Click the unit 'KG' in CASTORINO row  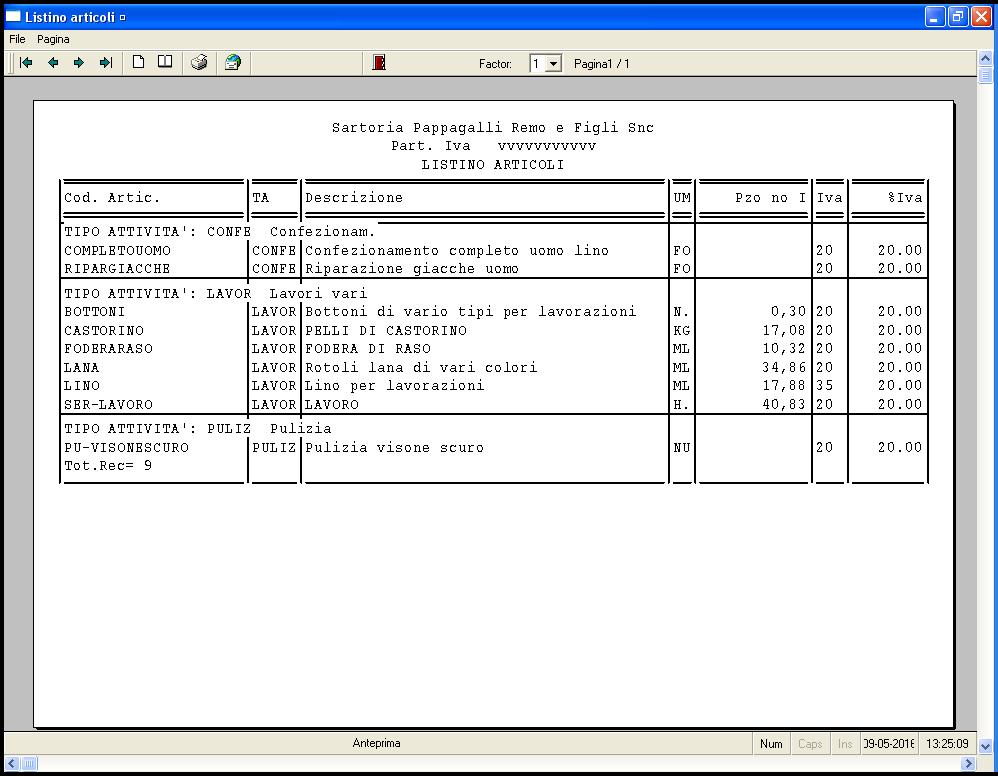pyautogui.click(x=682, y=331)
